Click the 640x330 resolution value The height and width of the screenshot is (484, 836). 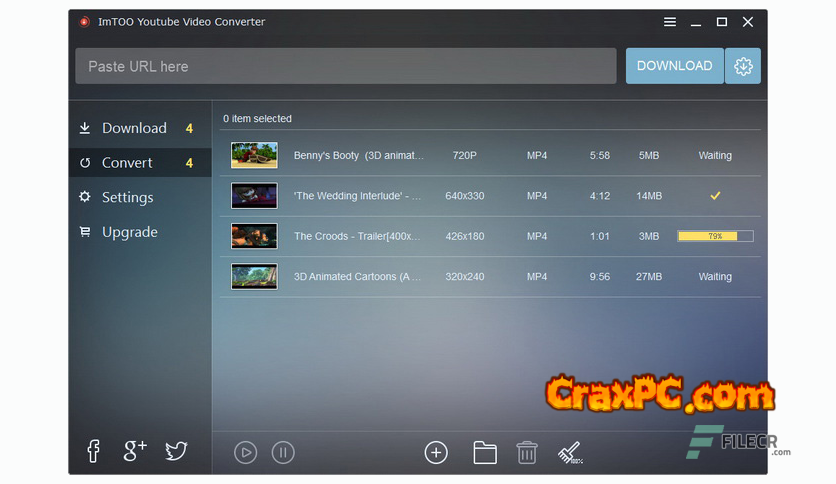[464, 196]
